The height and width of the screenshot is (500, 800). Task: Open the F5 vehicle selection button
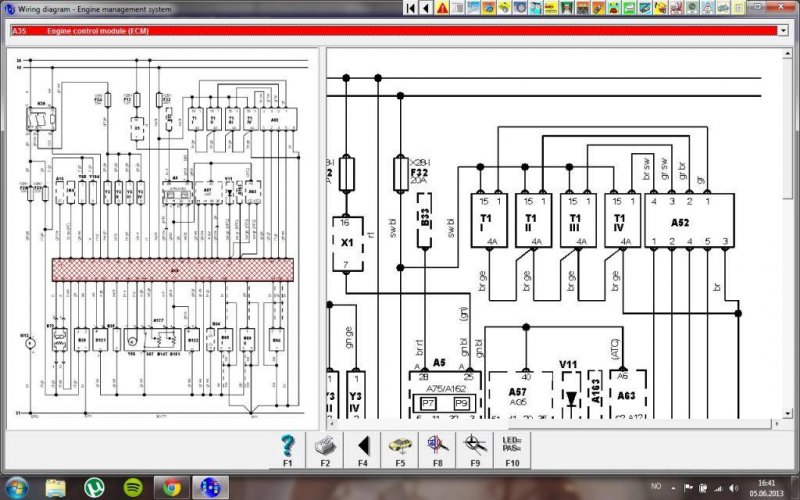click(400, 445)
